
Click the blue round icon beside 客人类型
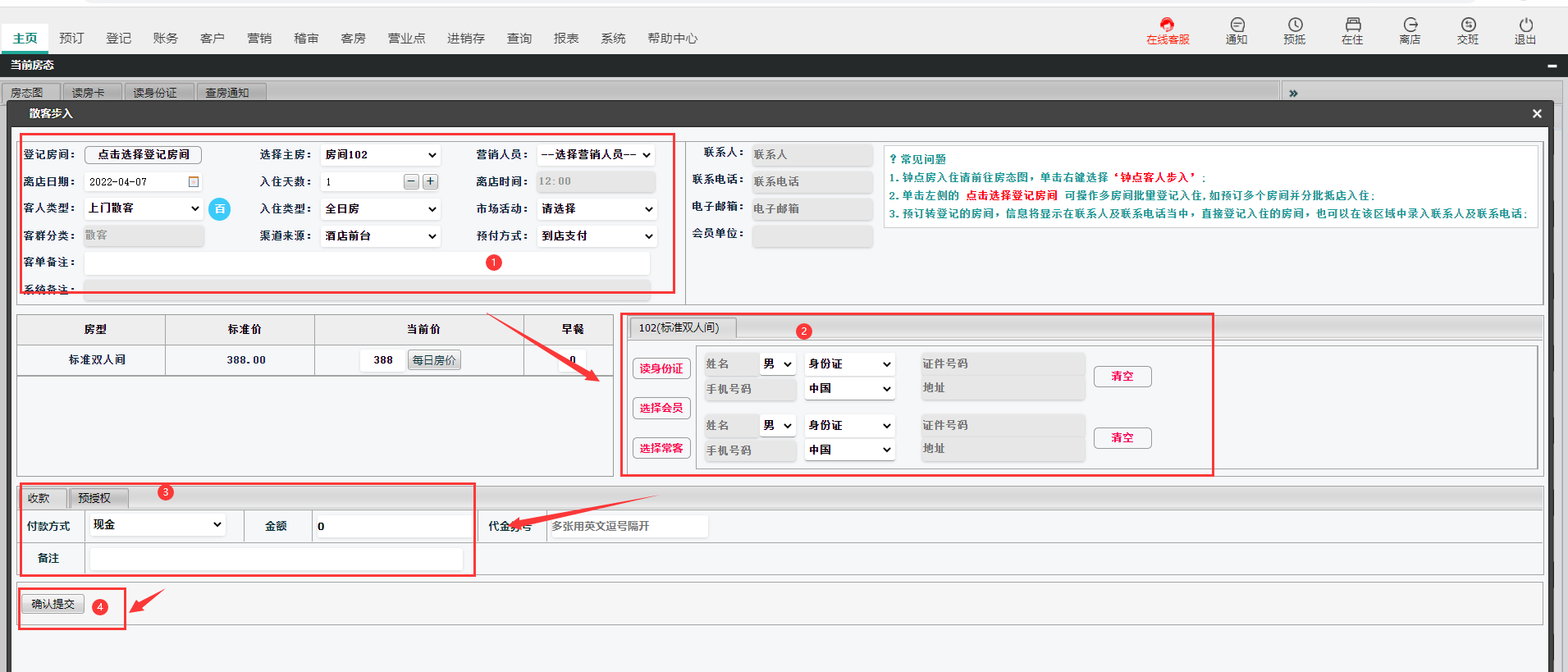219,209
